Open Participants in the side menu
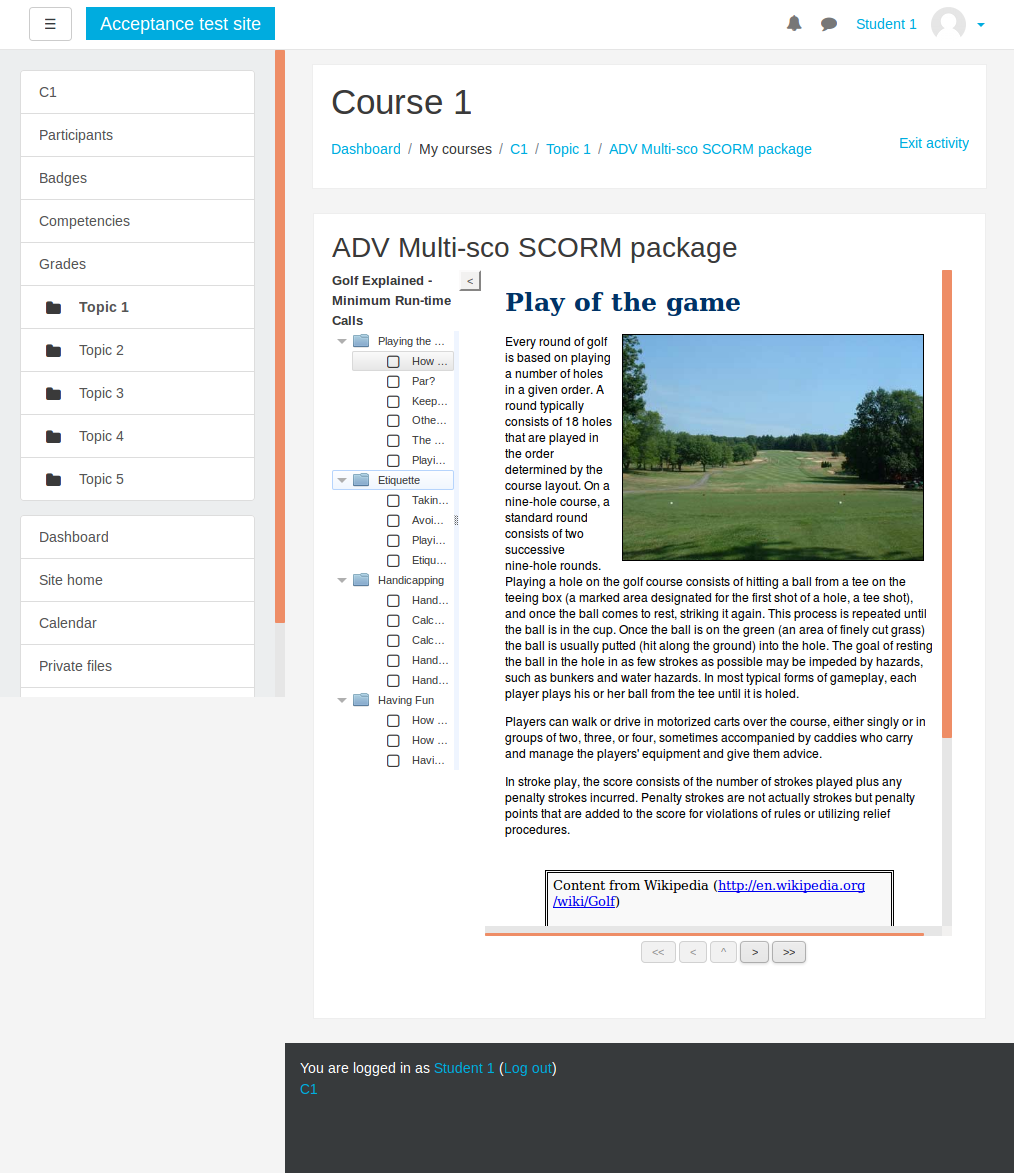 [x=138, y=135]
